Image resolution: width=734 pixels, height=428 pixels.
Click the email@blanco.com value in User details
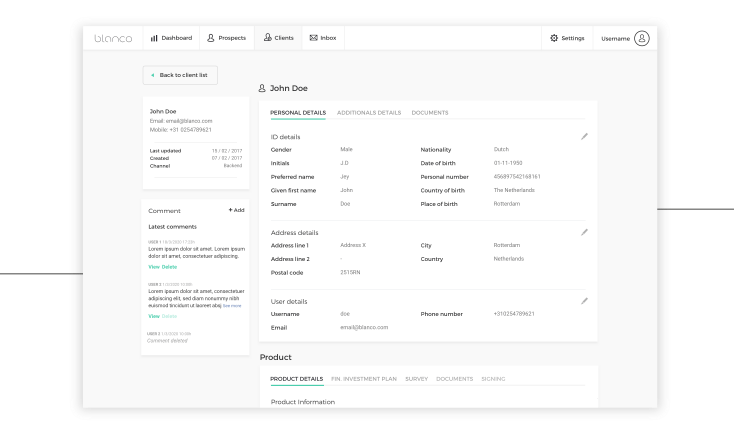tap(364, 327)
